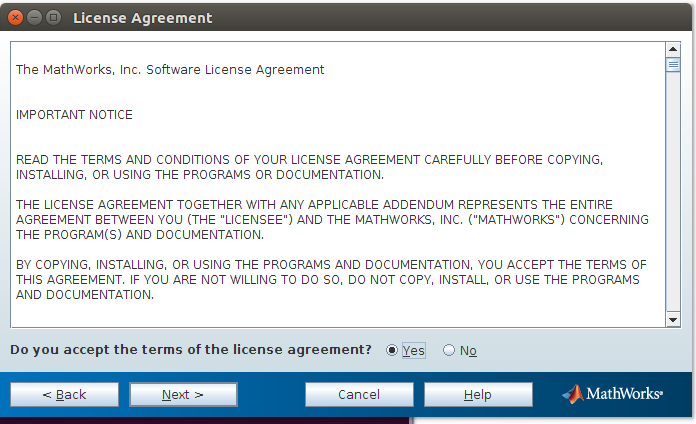Click the scrollbar down arrow

click(673, 320)
